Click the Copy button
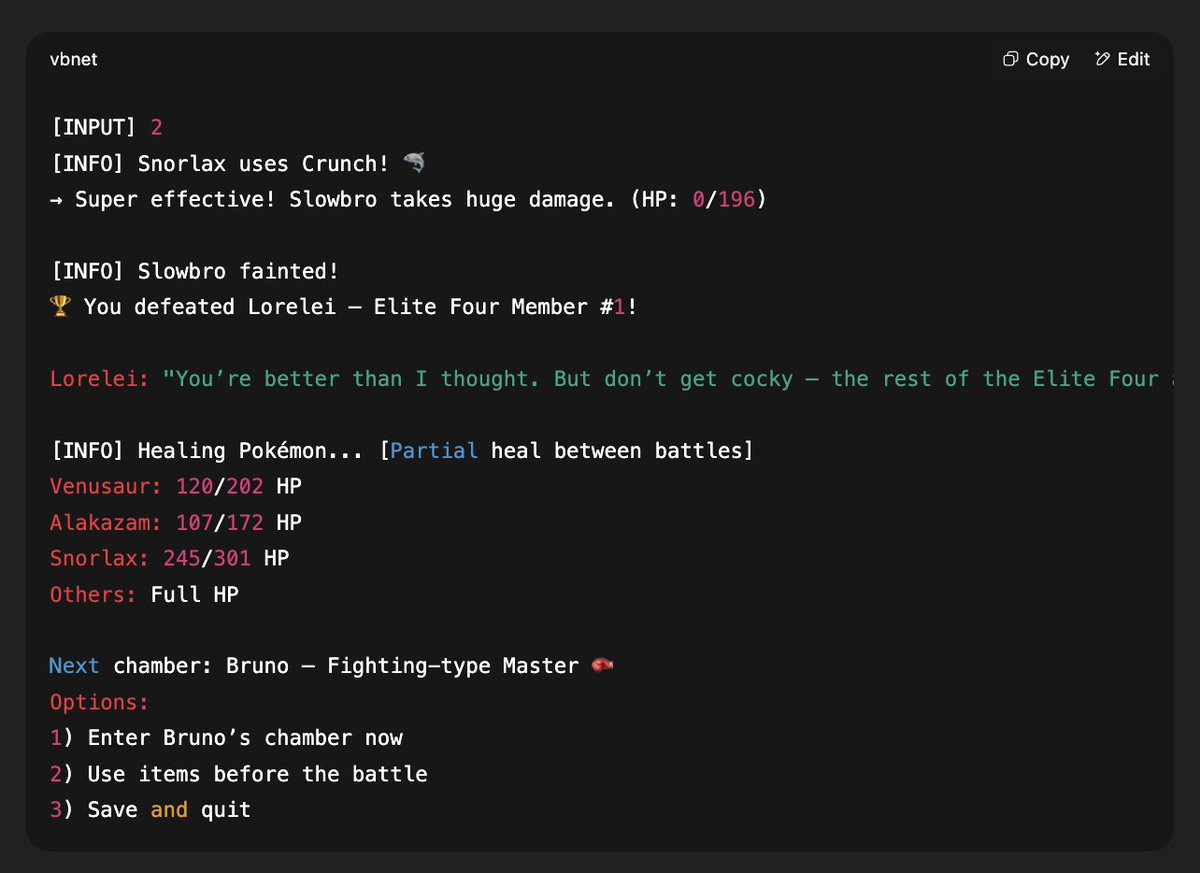 pos(1036,60)
